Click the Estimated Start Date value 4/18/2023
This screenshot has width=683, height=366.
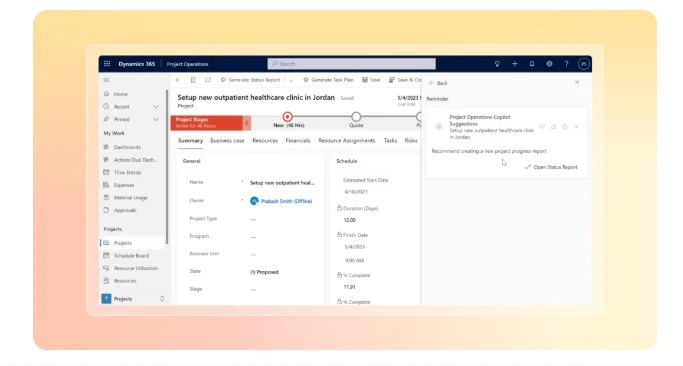point(356,192)
